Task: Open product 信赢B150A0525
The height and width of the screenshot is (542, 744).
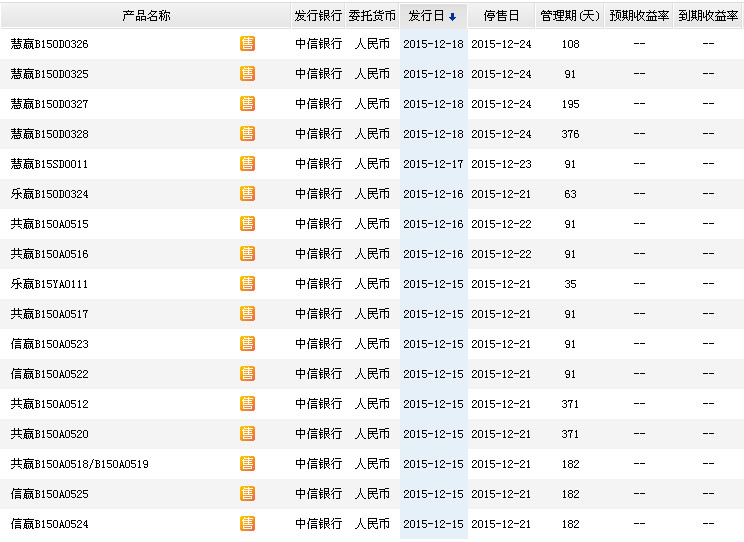Action: (50, 494)
